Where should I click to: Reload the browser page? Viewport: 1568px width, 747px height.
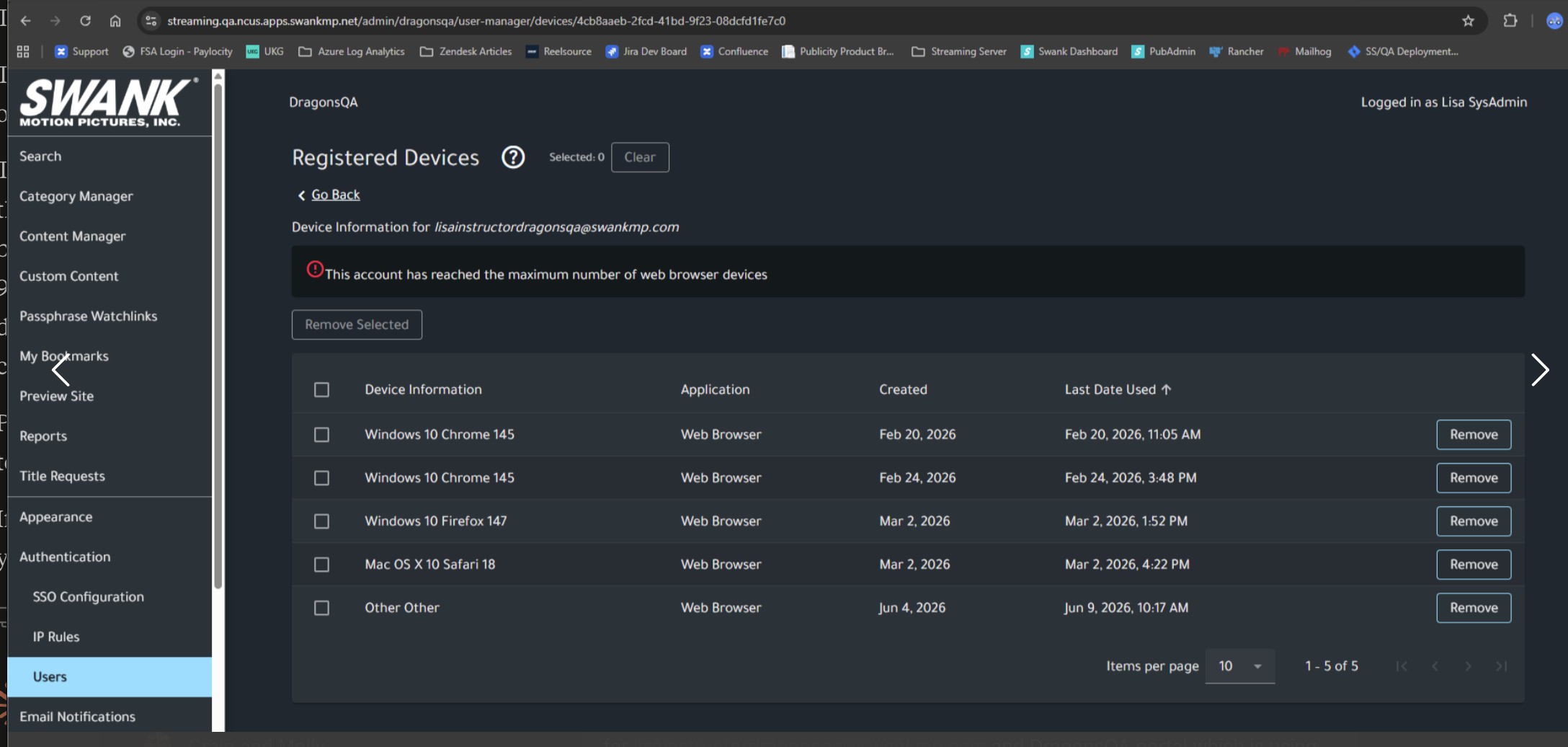click(85, 21)
